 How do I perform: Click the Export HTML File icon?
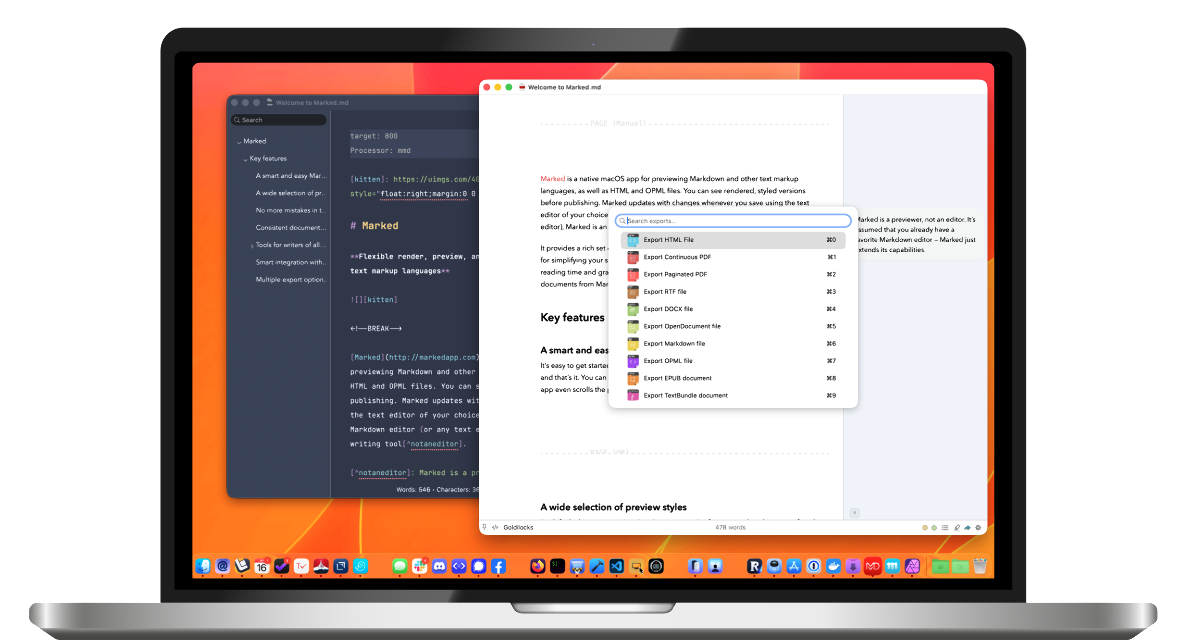[x=632, y=240]
